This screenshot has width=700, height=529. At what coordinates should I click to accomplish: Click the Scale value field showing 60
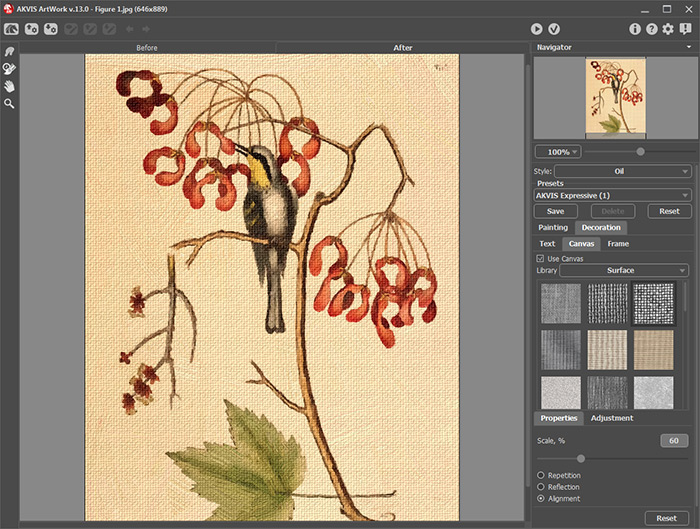click(x=674, y=441)
